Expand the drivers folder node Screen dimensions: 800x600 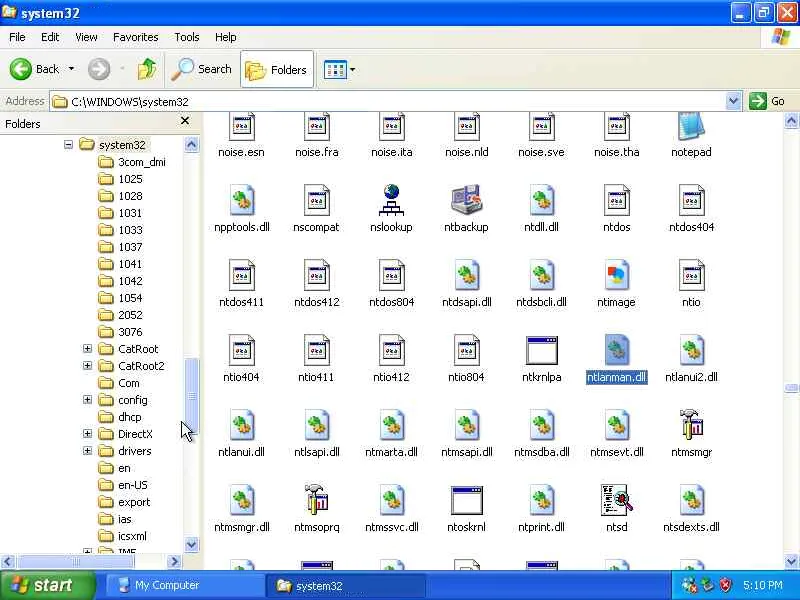87,451
